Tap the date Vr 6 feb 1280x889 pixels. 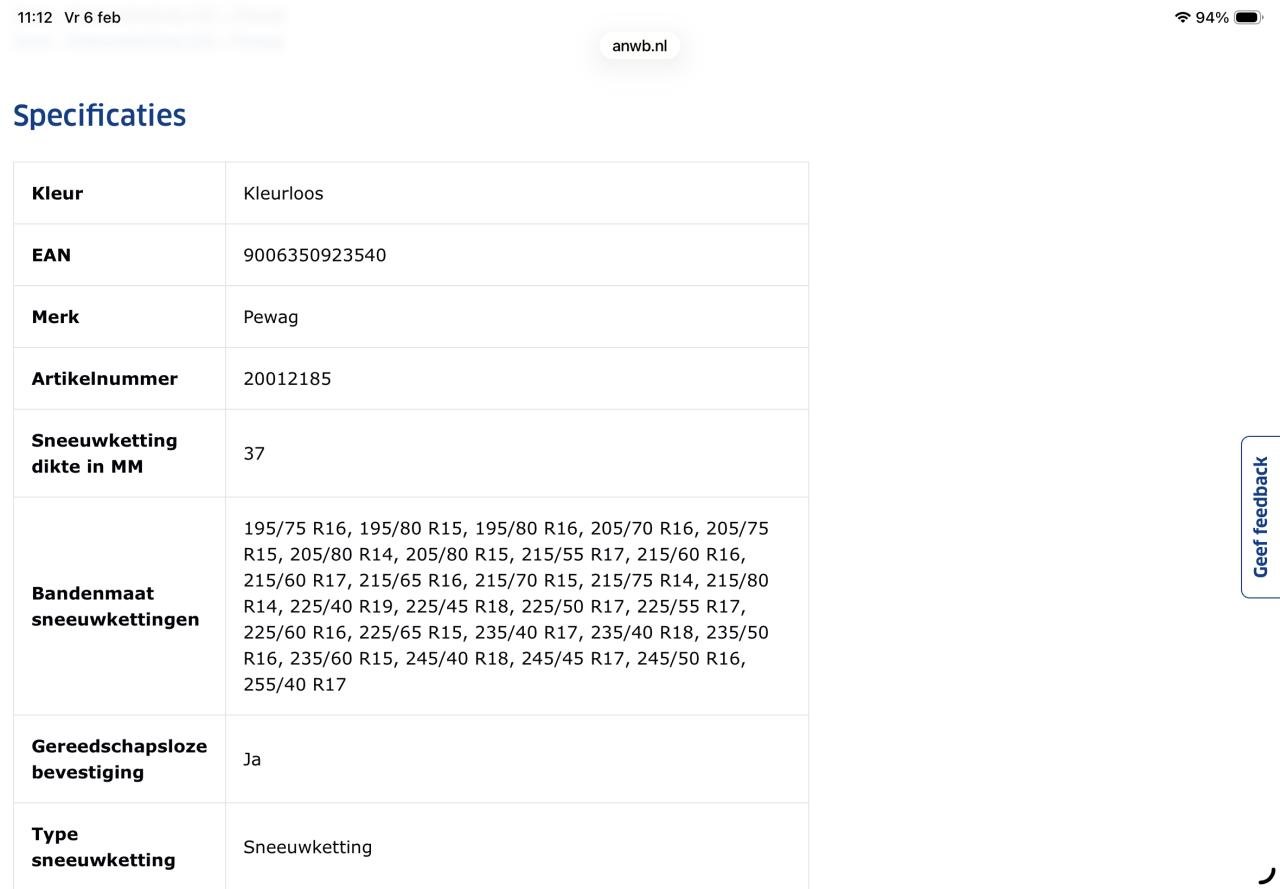92,18
